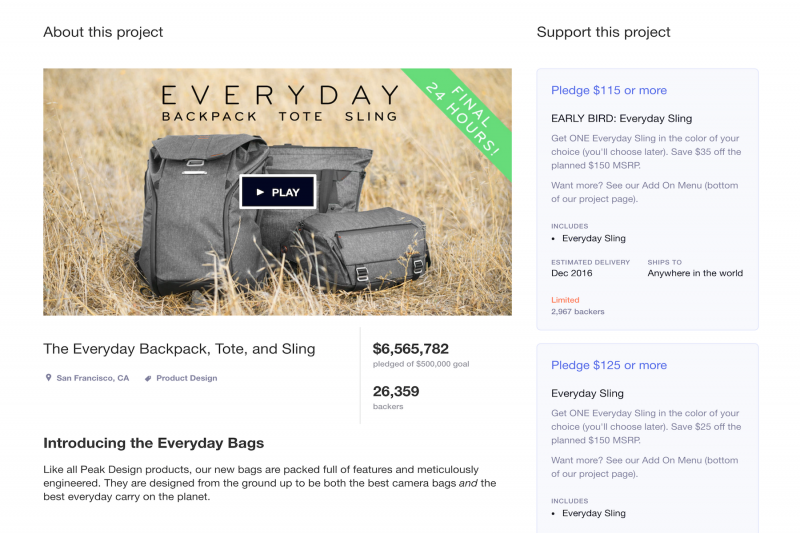Click the 26,359 backers count
This screenshot has width=800, height=533.
point(396,391)
